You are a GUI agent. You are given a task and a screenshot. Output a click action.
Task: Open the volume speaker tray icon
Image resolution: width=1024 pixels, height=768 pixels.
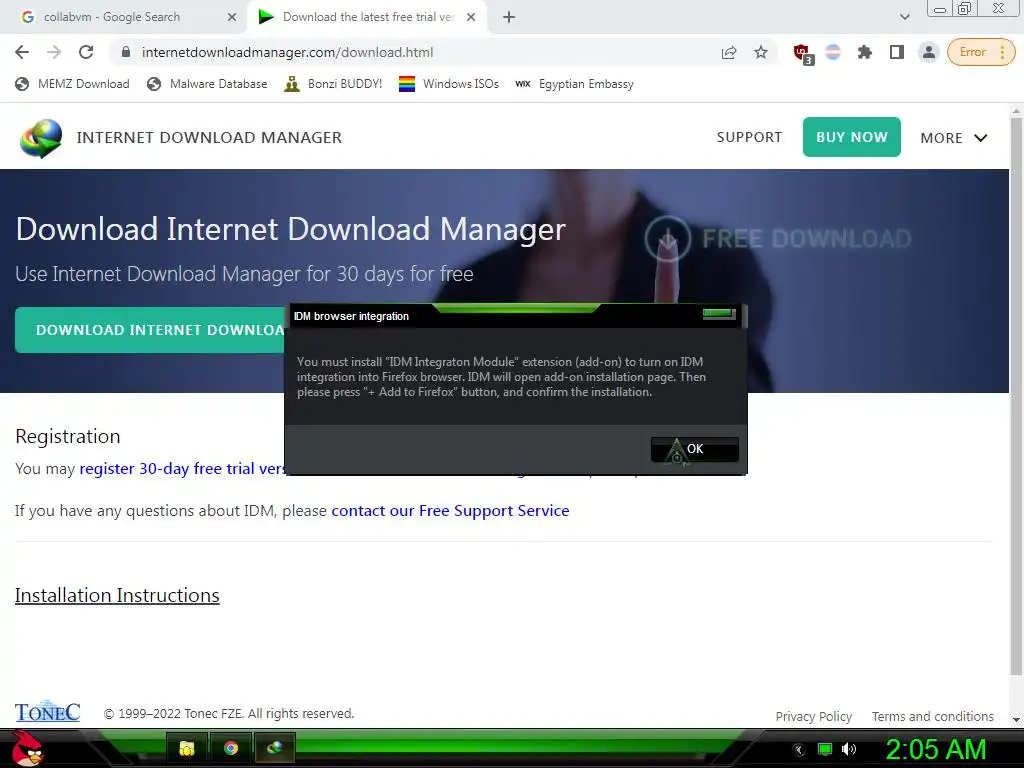coord(849,749)
